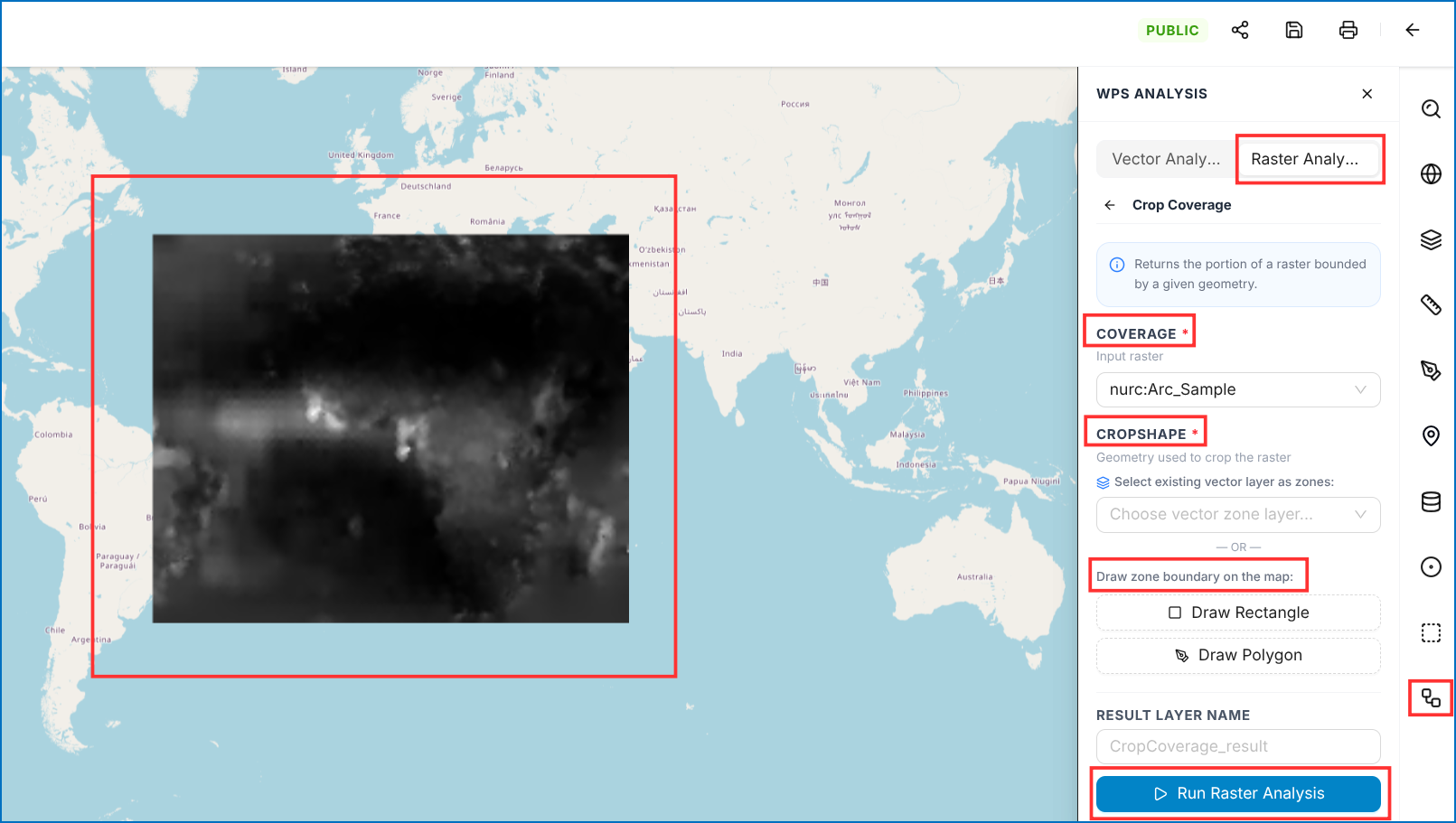Screen dimensions: 1456x823
Task: Open the layers panel icon
Action: 1431,239
